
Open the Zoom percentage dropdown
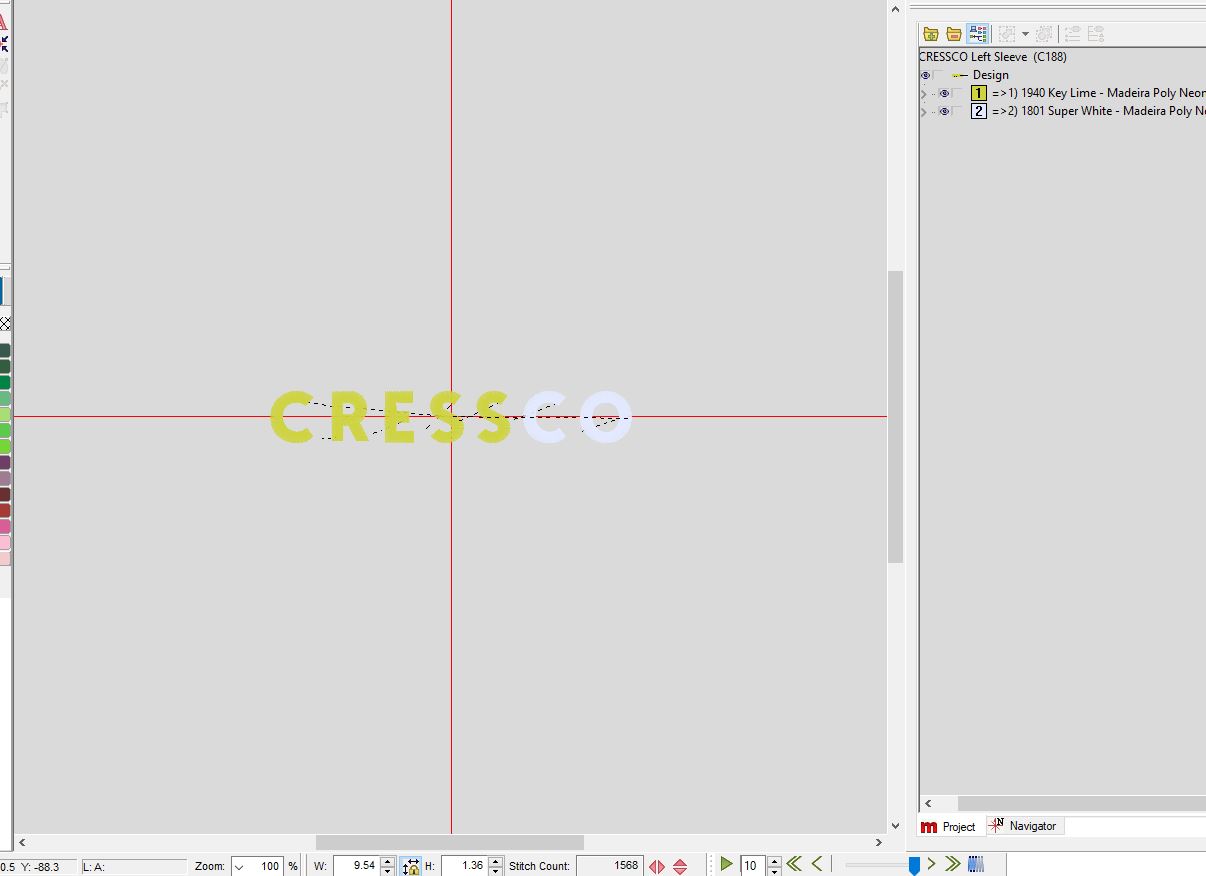[x=239, y=866]
